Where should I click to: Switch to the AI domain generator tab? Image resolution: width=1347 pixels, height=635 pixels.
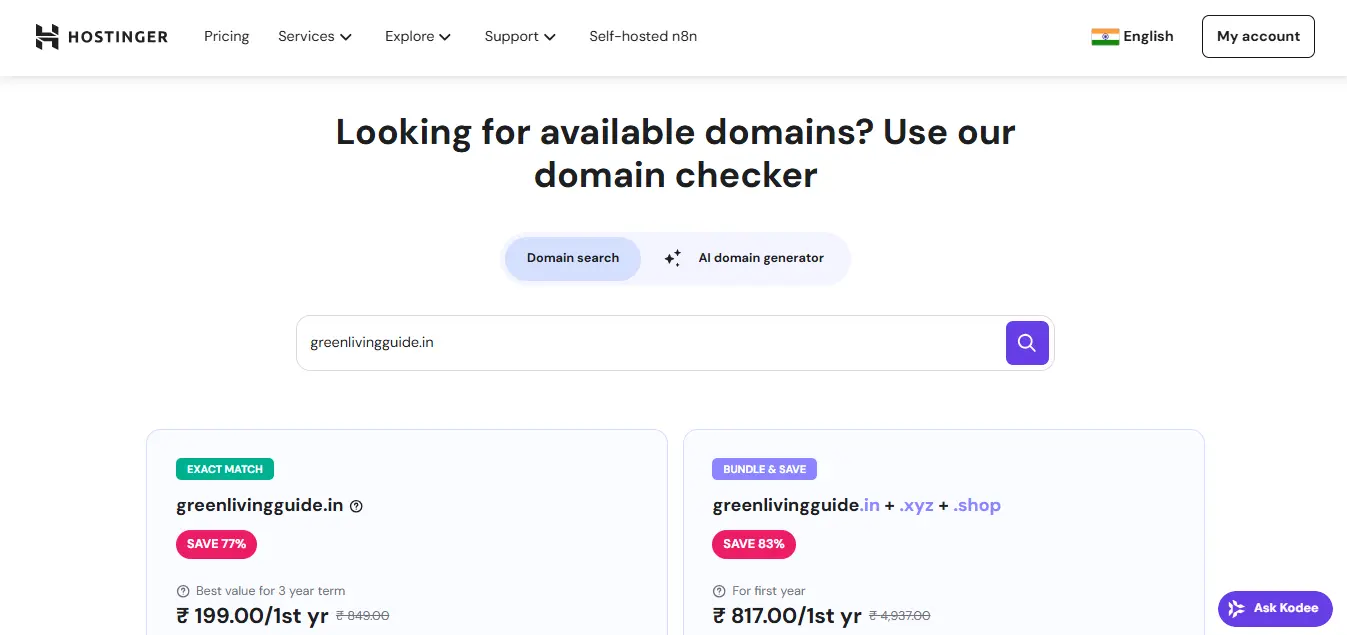(745, 258)
